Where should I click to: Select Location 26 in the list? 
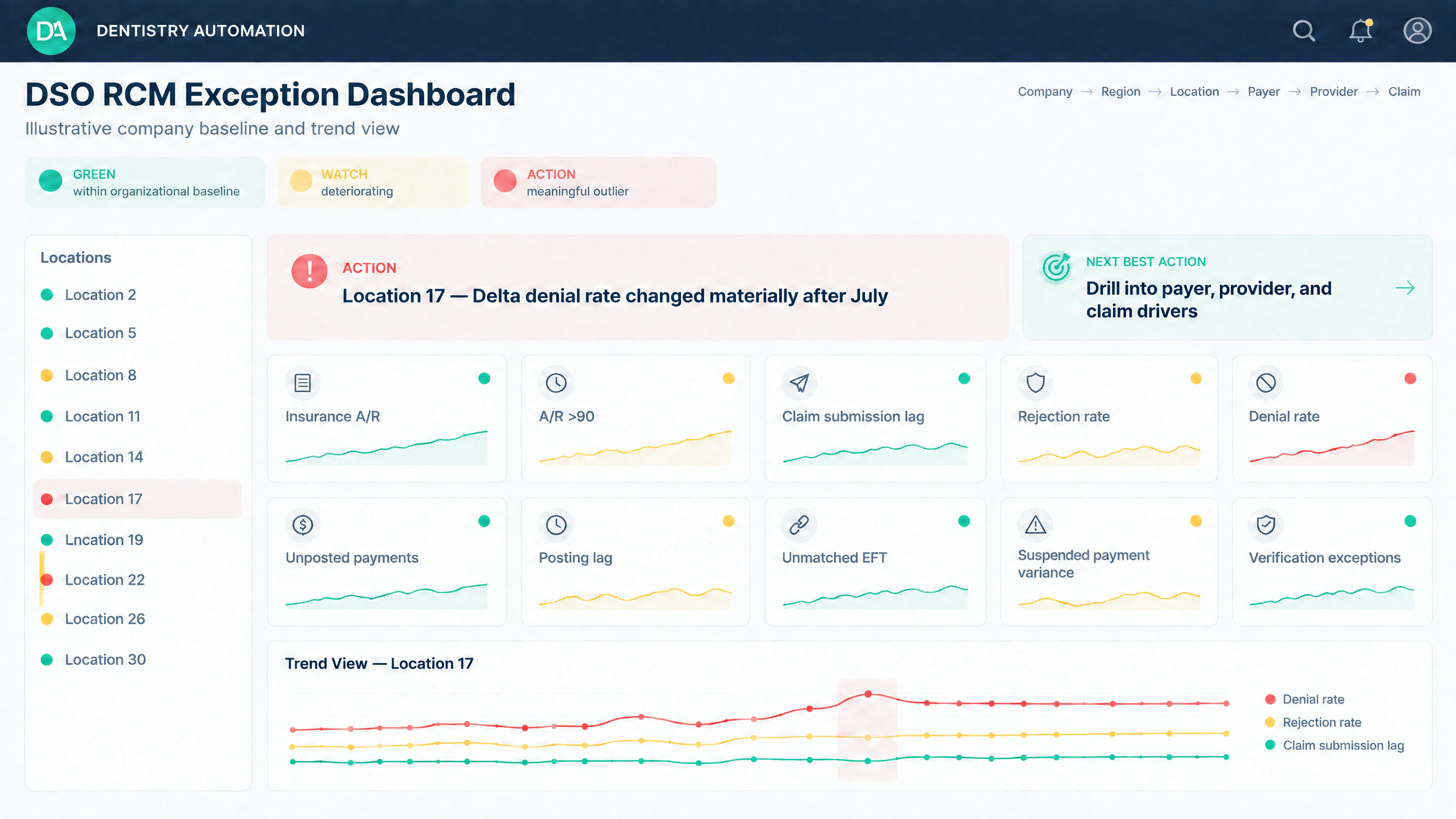[x=138, y=619]
